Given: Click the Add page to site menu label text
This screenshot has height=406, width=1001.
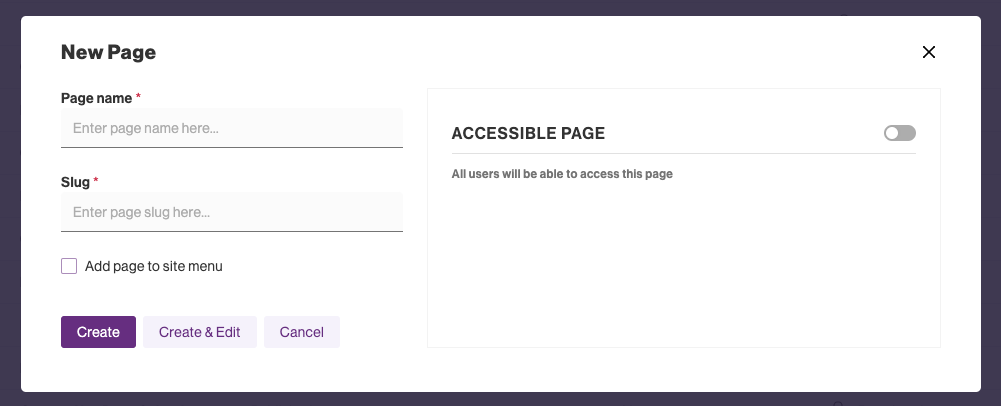Looking at the screenshot, I should [x=154, y=266].
